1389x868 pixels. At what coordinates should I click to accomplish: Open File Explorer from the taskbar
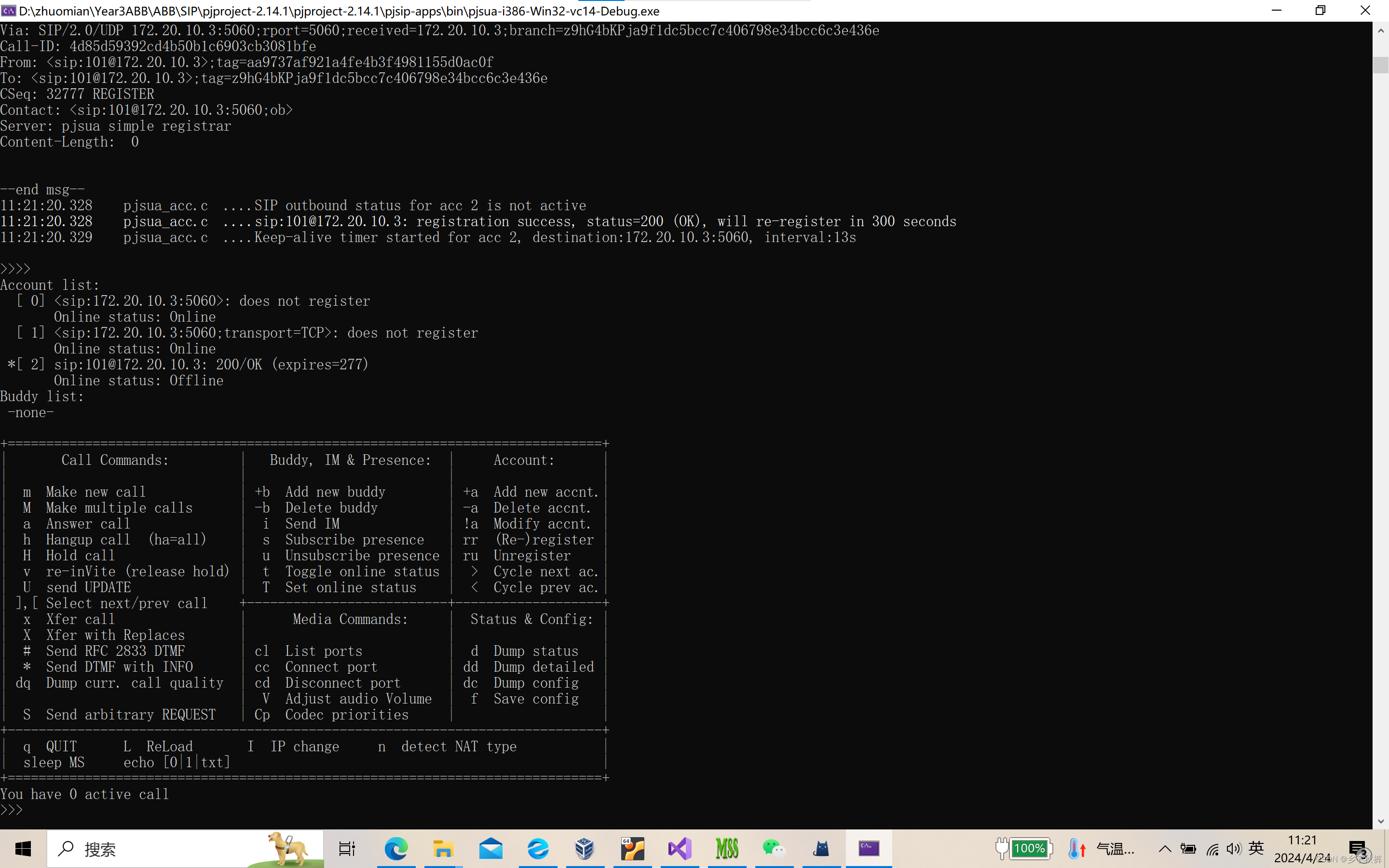(443, 849)
